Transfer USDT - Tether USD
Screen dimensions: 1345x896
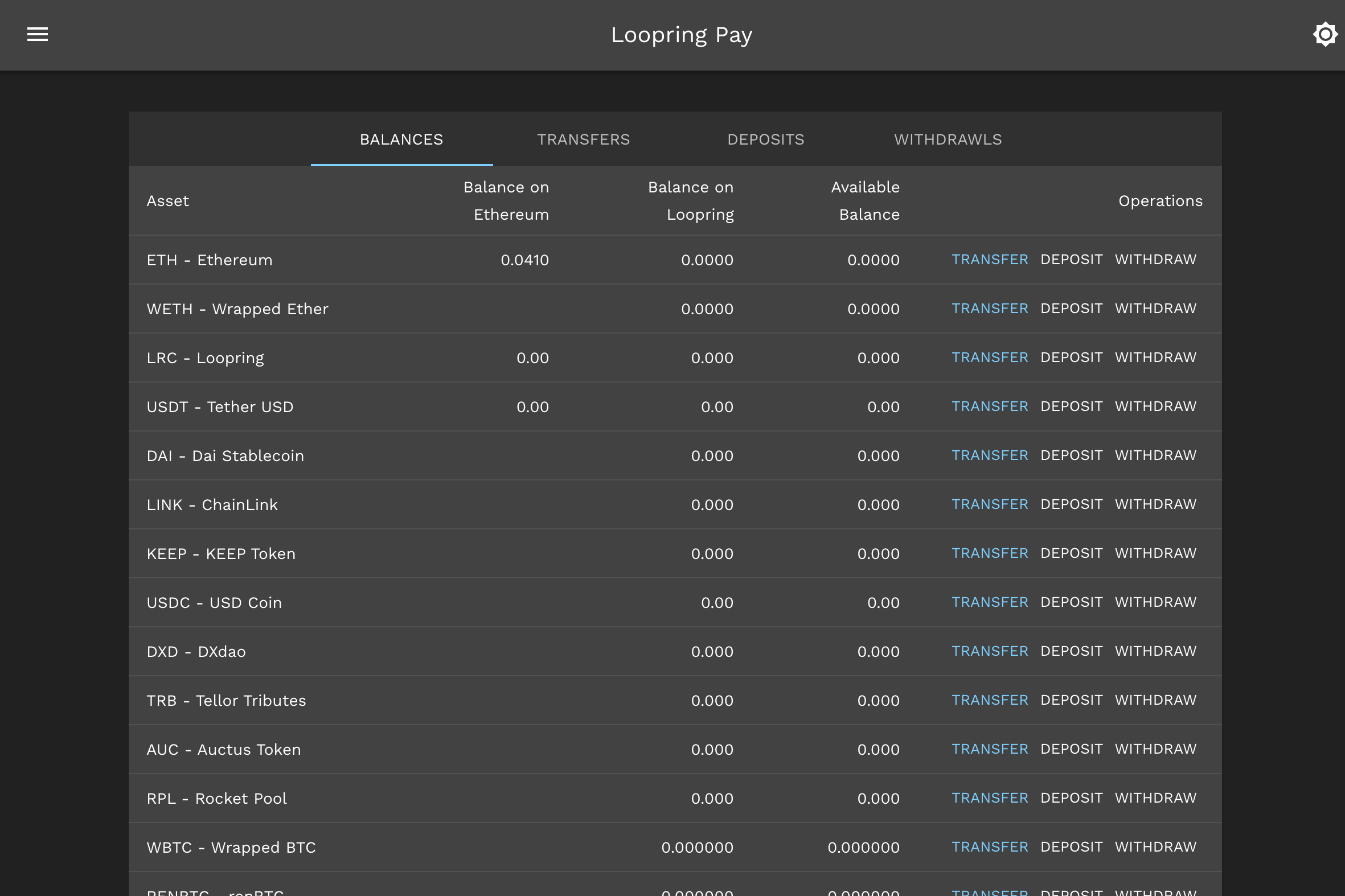tap(990, 406)
